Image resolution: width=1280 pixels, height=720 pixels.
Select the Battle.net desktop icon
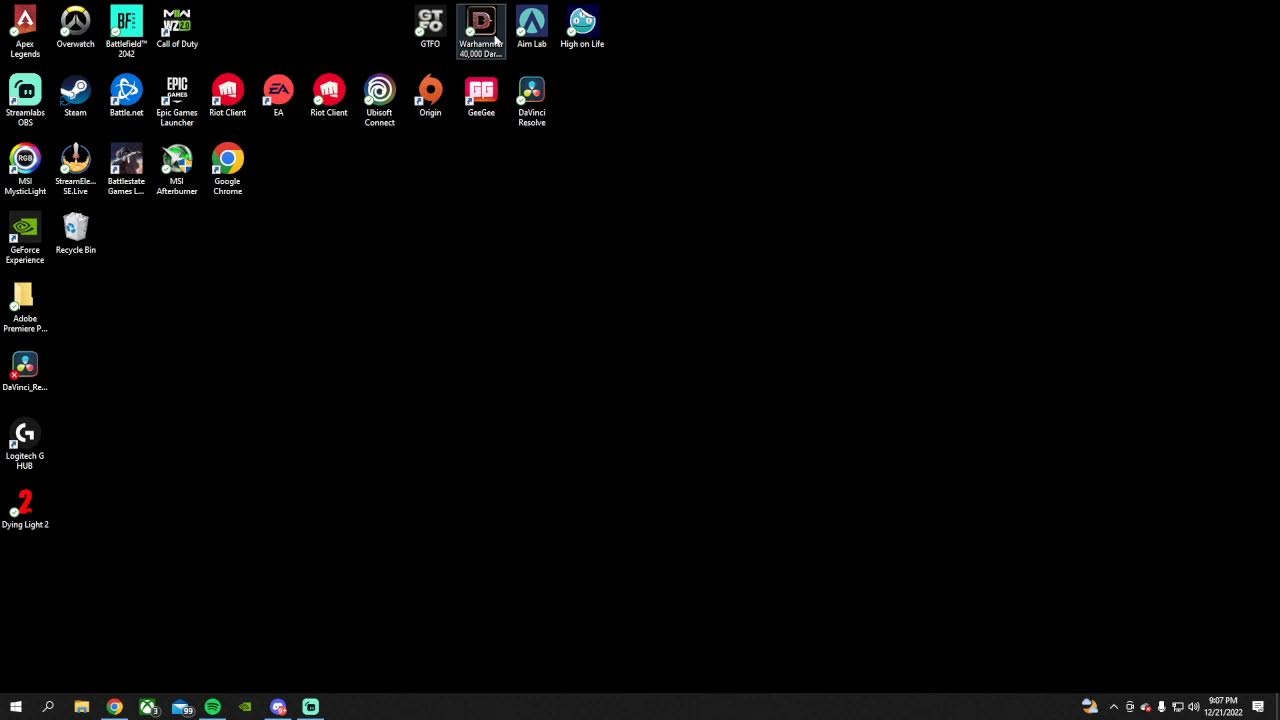126,97
